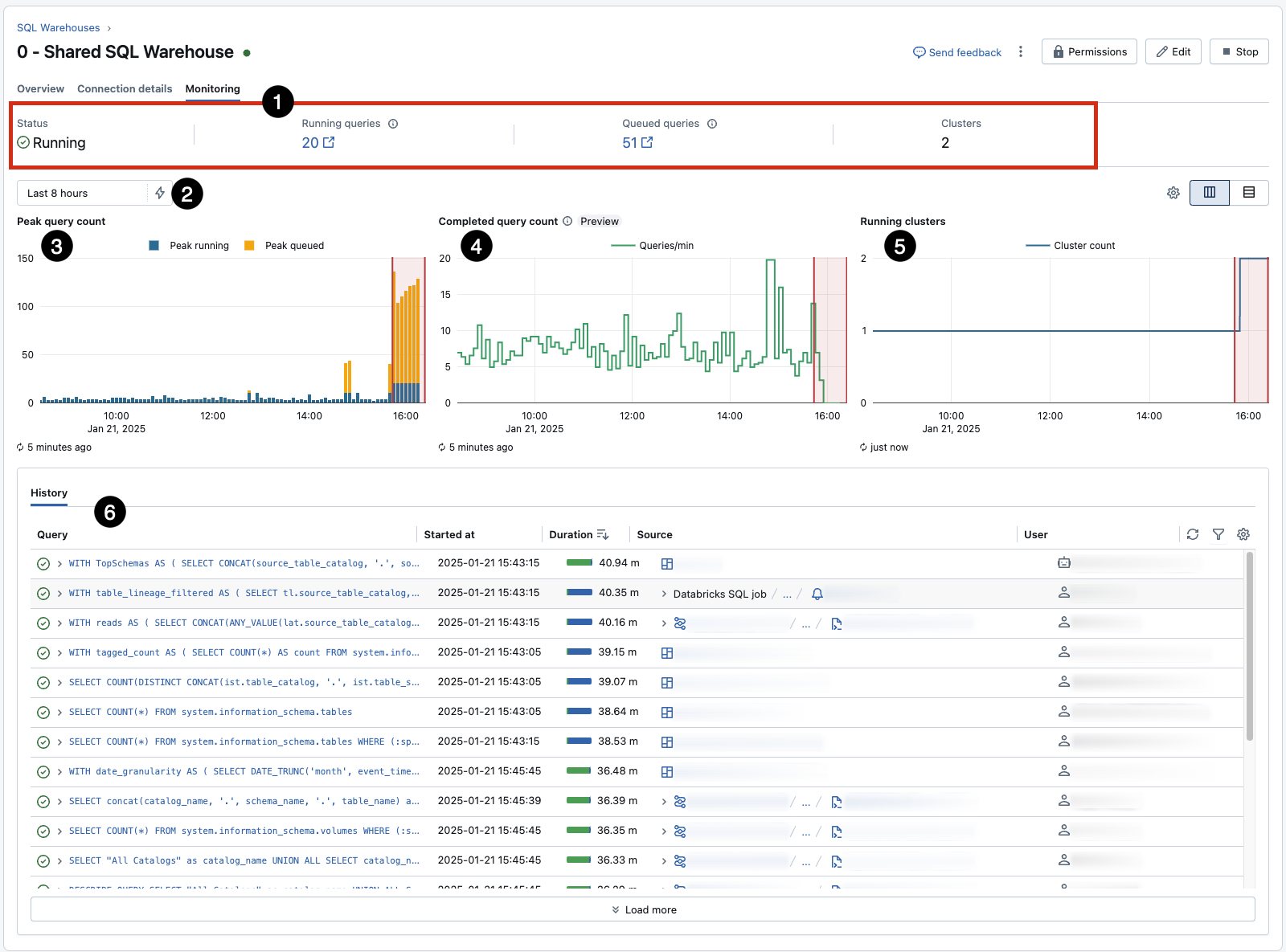Image resolution: width=1286 pixels, height=952 pixels.
Task: Go to SQL Warehouses breadcrumb
Action: 59,27
